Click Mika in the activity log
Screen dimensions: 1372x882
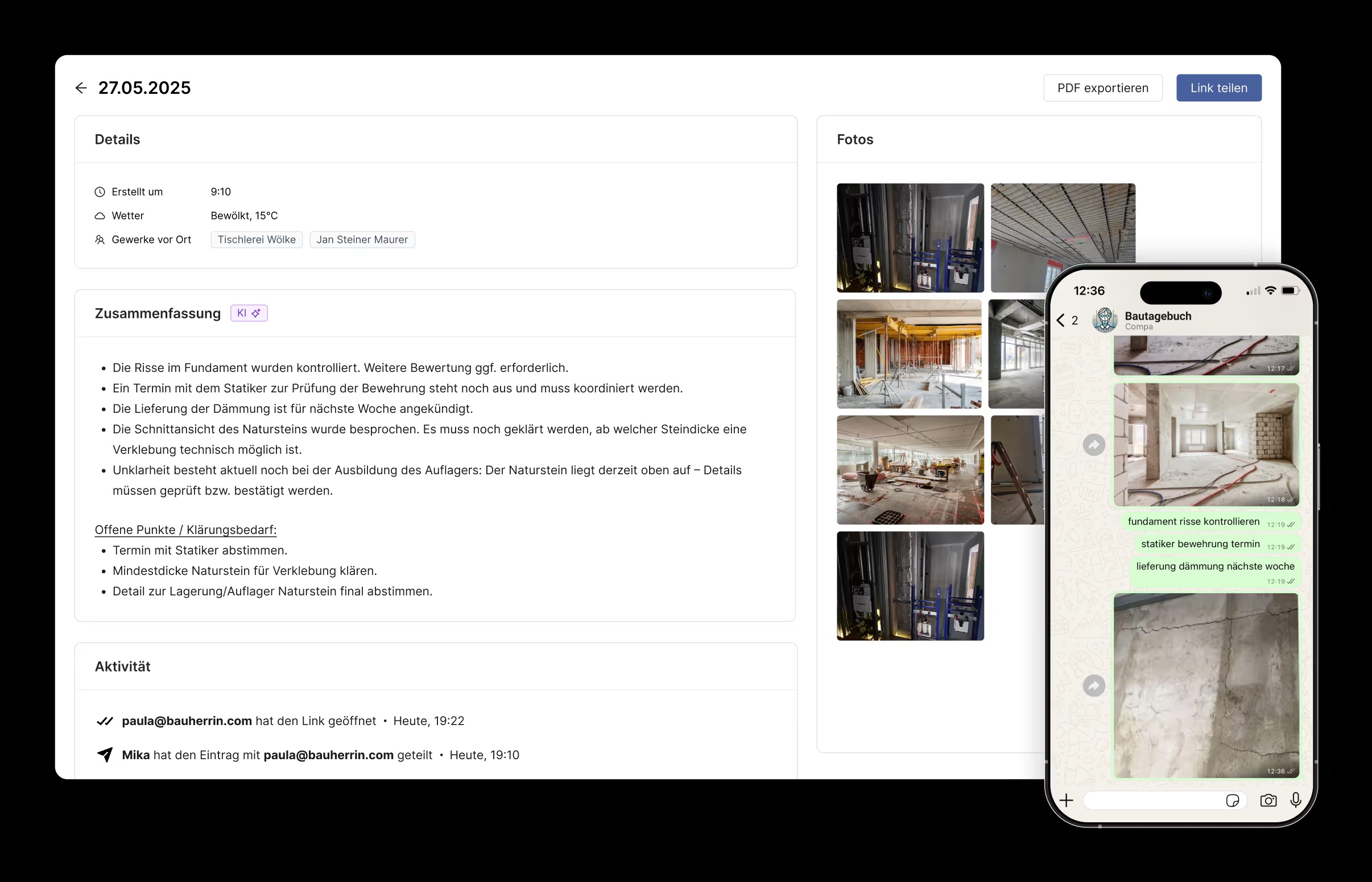tap(136, 755)
